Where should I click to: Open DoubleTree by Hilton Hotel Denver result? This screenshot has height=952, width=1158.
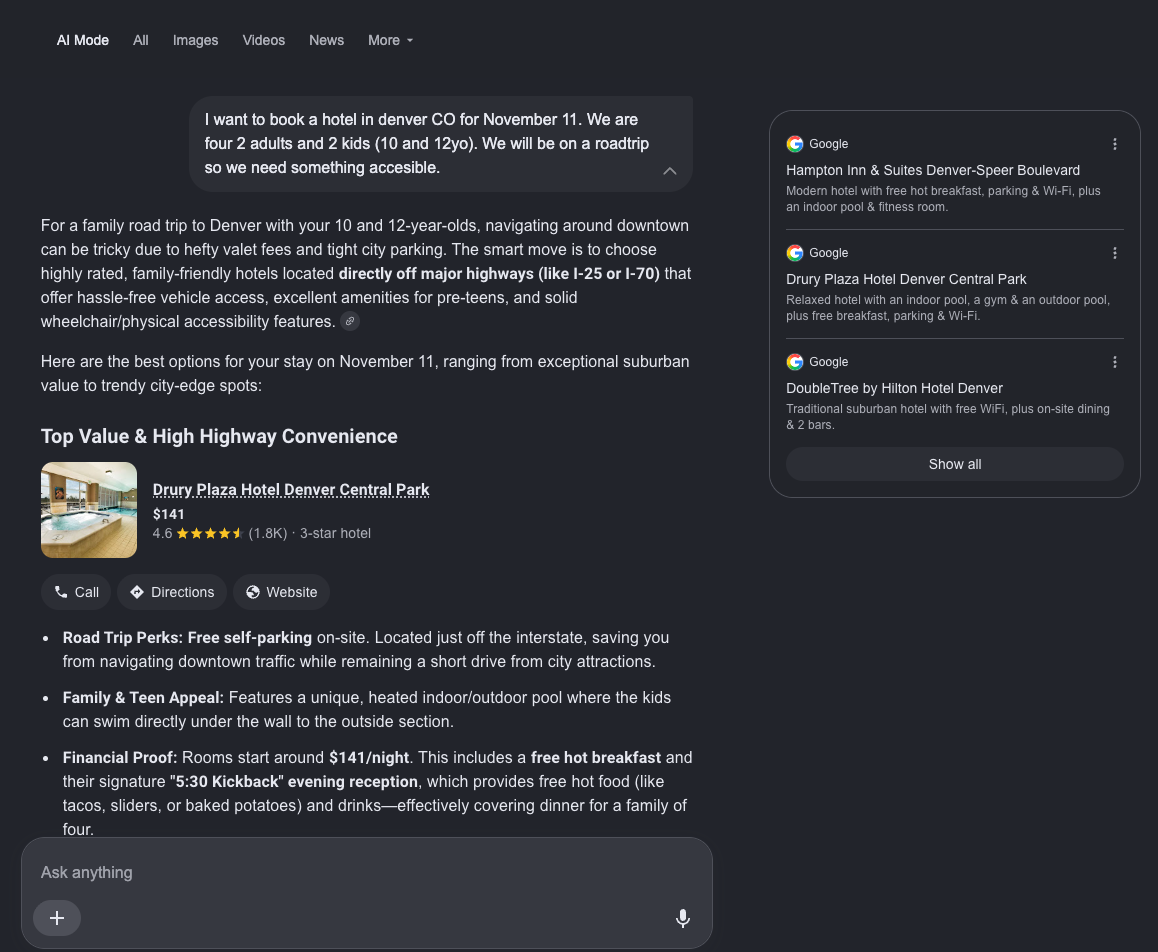894,388
